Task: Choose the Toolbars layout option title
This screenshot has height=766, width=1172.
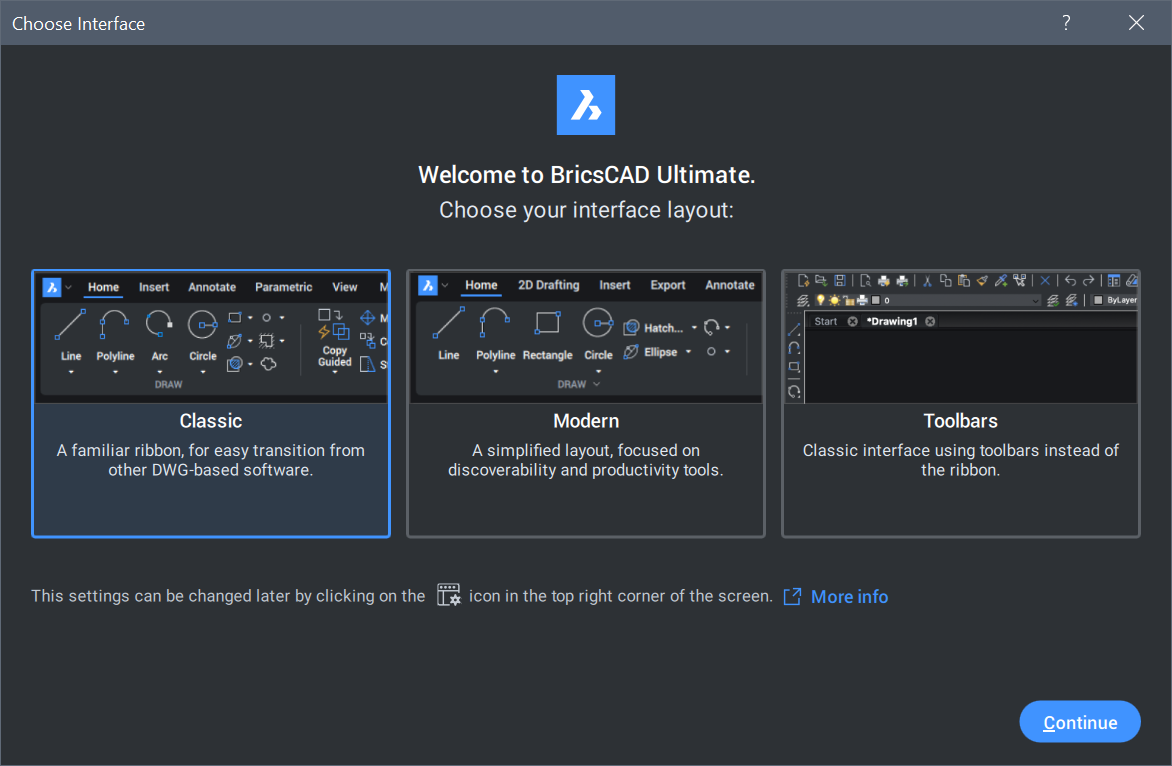Action: pyautogui.click(x=961, y=421)
